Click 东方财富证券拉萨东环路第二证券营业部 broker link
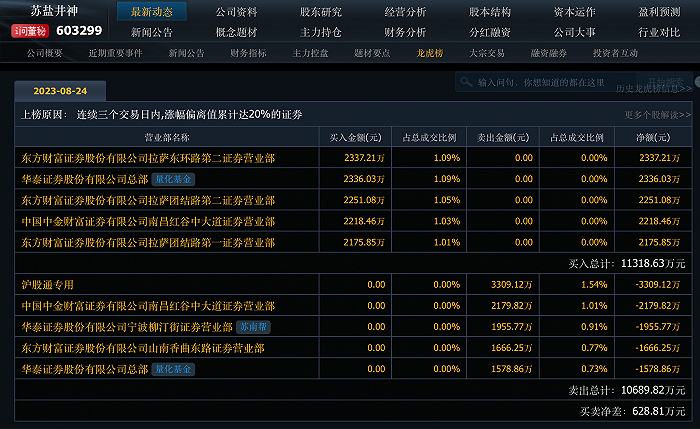The width and height of the screenshot is (700, 429). pos(148,158)
